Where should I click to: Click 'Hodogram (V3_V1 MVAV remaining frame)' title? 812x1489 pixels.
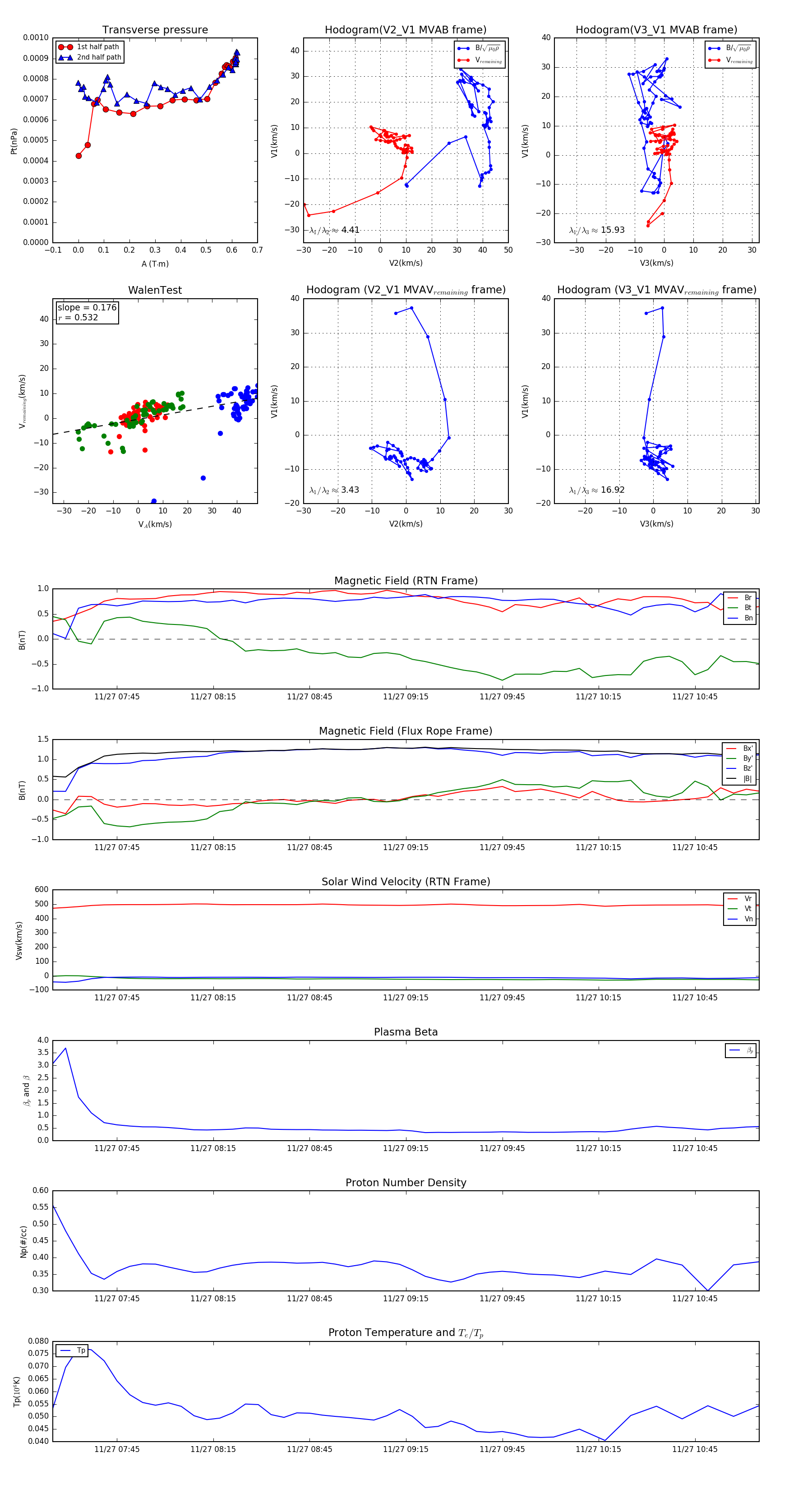pos(656,290)
